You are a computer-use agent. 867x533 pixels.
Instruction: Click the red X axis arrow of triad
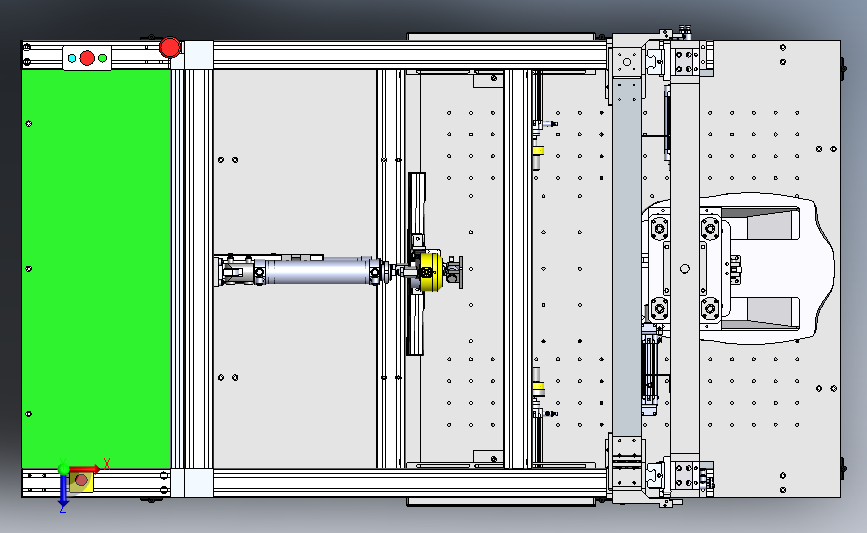tap(85, 469)
